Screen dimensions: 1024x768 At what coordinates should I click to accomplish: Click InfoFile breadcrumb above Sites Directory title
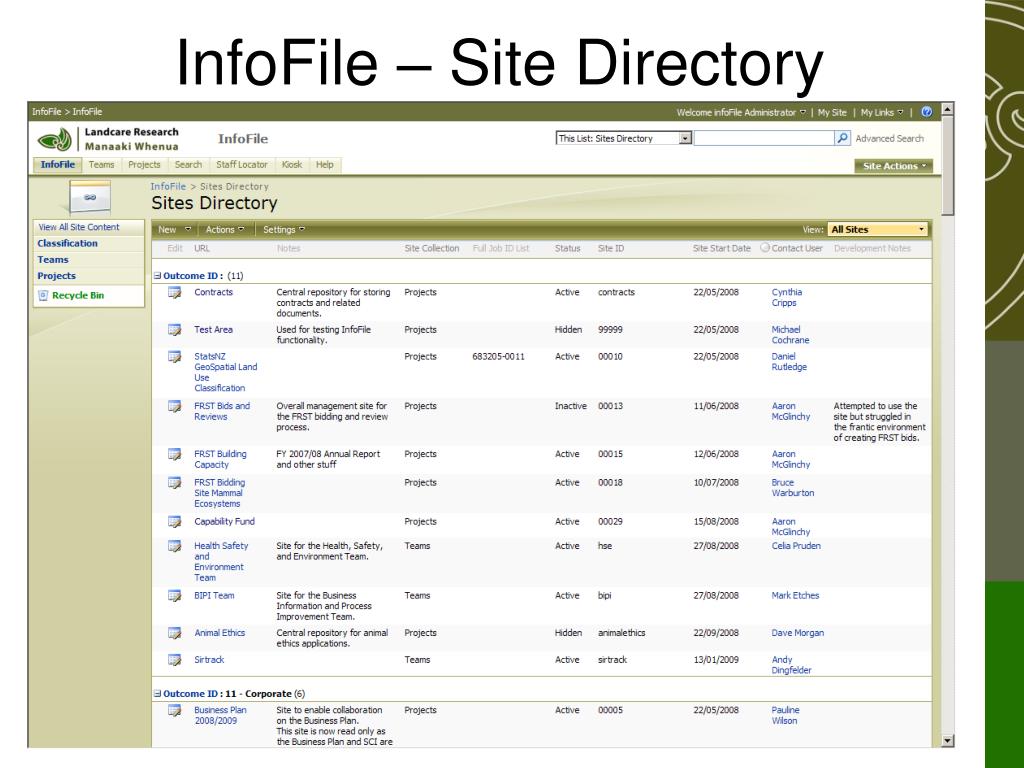click(168, 187)
